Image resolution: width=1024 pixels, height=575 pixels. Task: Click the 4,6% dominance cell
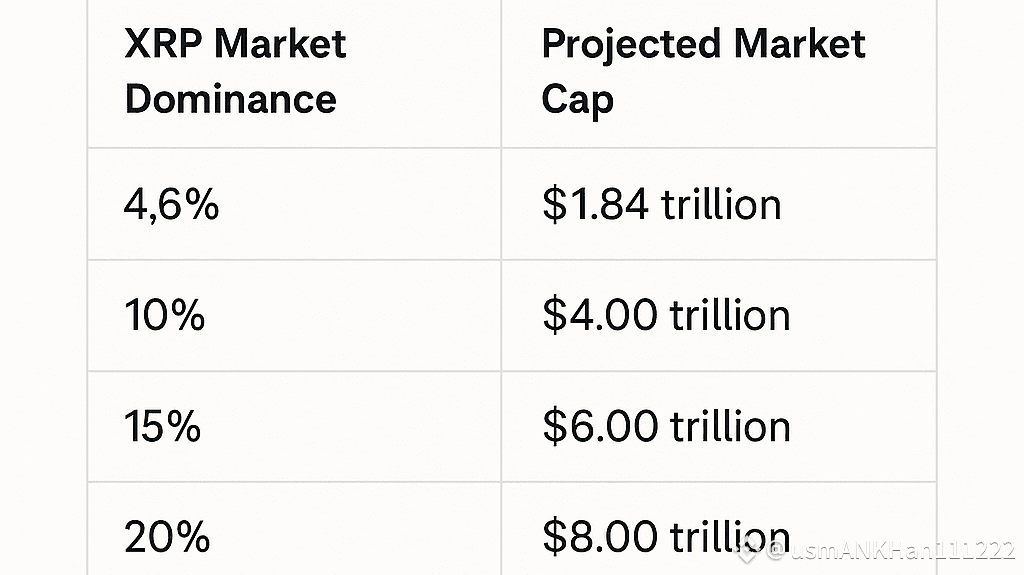pos(171,205)
